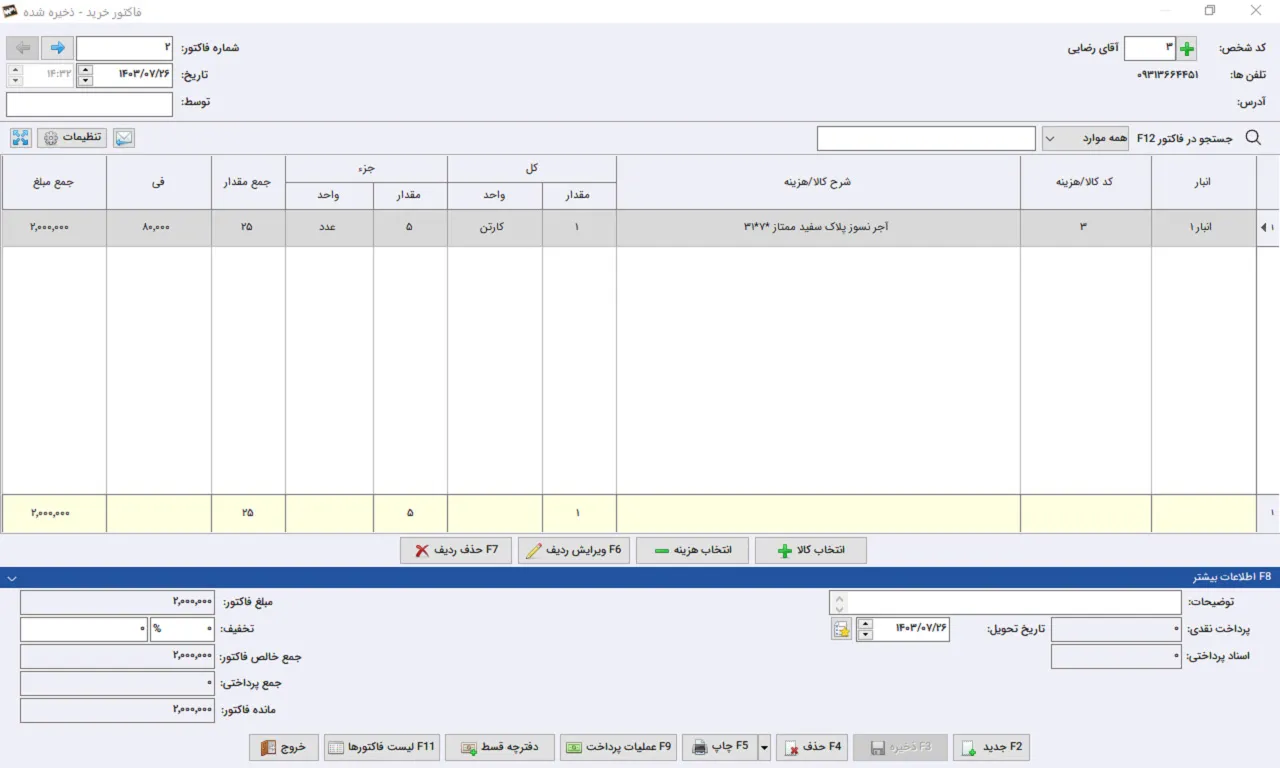The image size is (1280, 768).
Task: Toggle full-screen table view icon
Action: (21, 138)
